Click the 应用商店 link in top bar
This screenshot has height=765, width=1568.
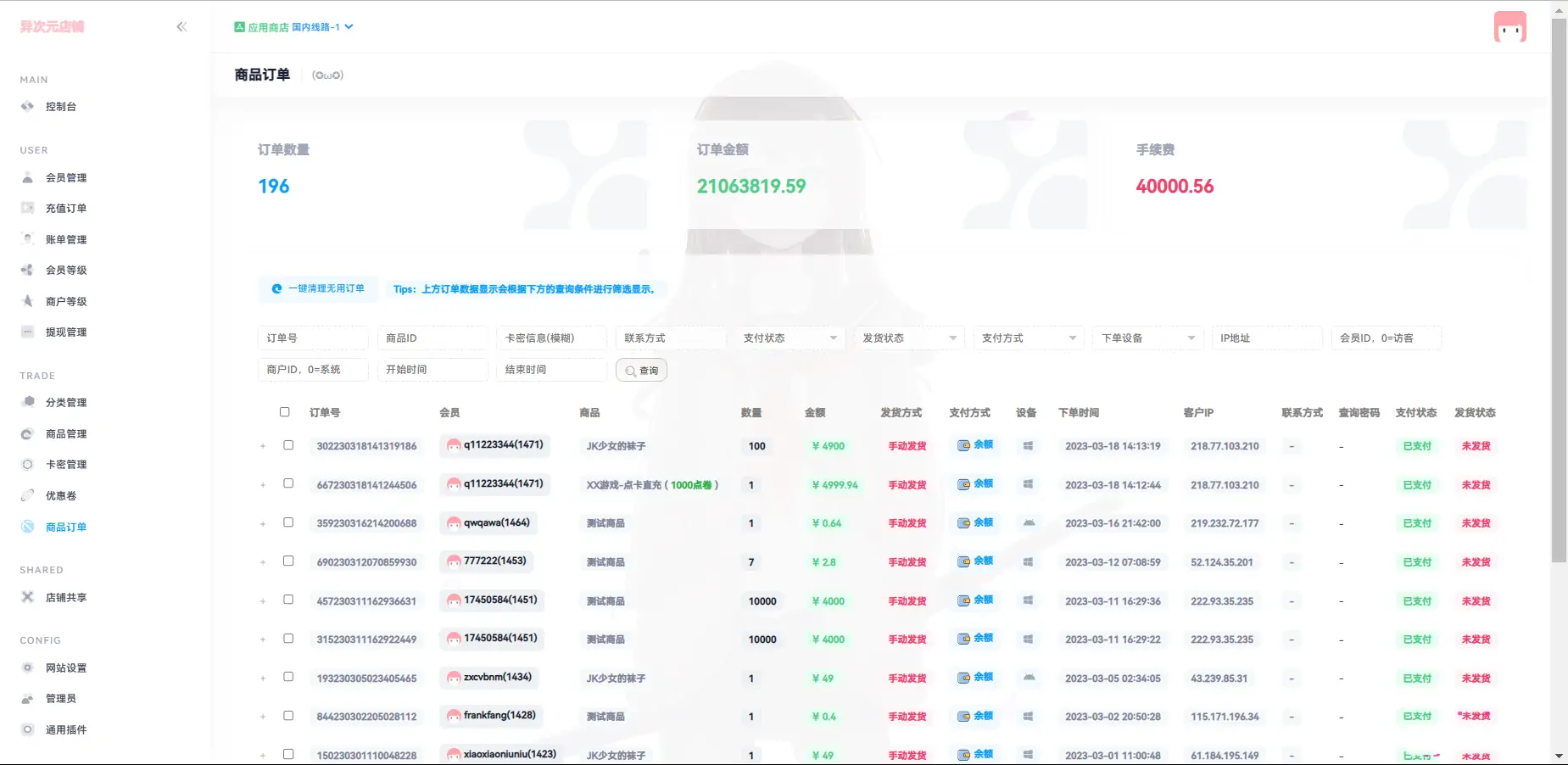click(268, 27)
